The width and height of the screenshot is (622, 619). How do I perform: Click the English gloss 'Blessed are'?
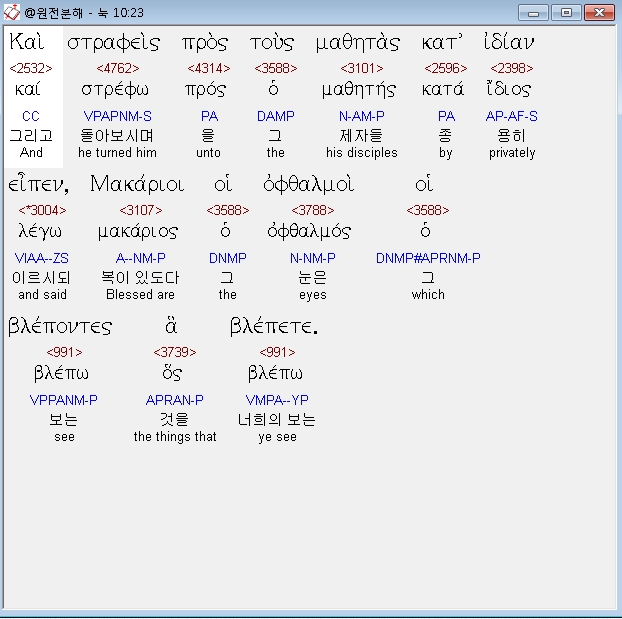[x=140, y=295]
